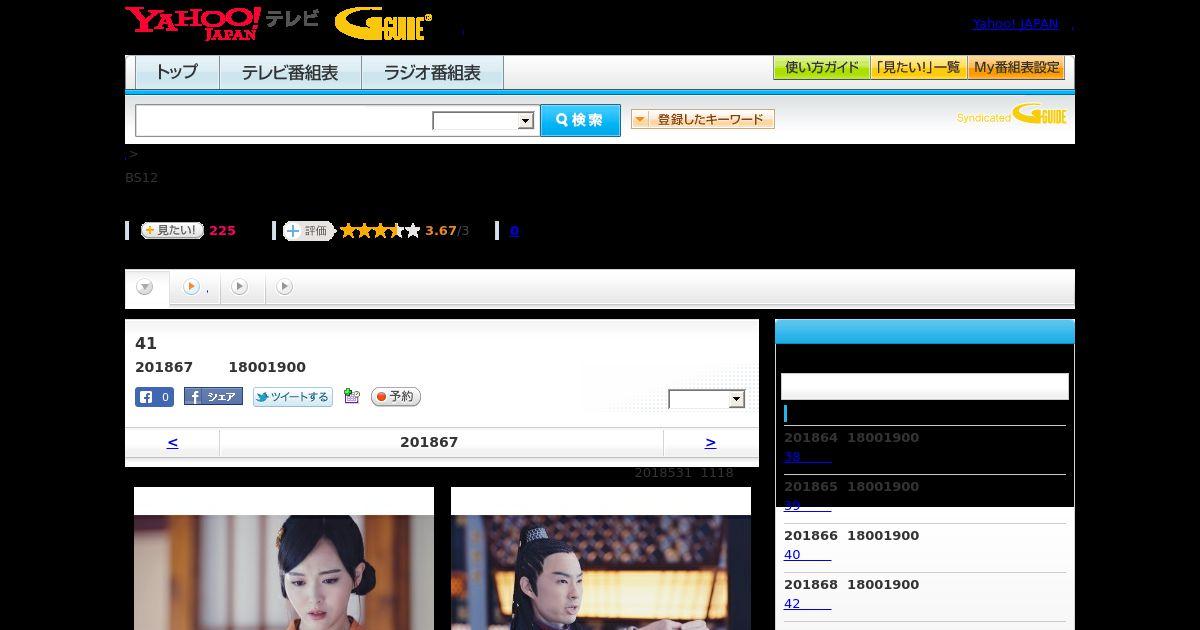Select the first down-arrow tab icon
This screenshot has width=1200, height=630.
(145, 287)
